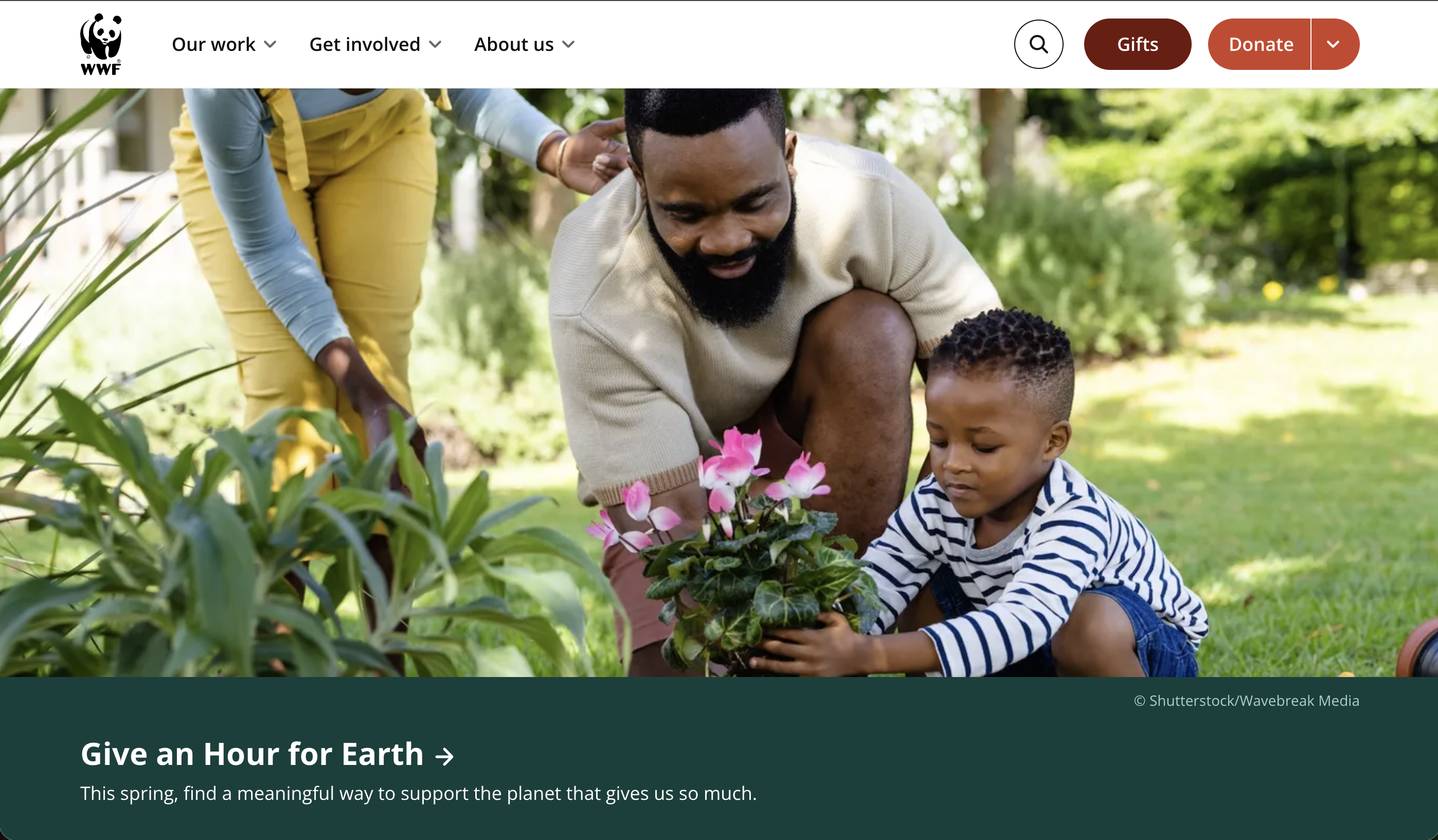Click the spring campaign description text
This screenshot has width=1438, height=840.
(x=418, y=793)
